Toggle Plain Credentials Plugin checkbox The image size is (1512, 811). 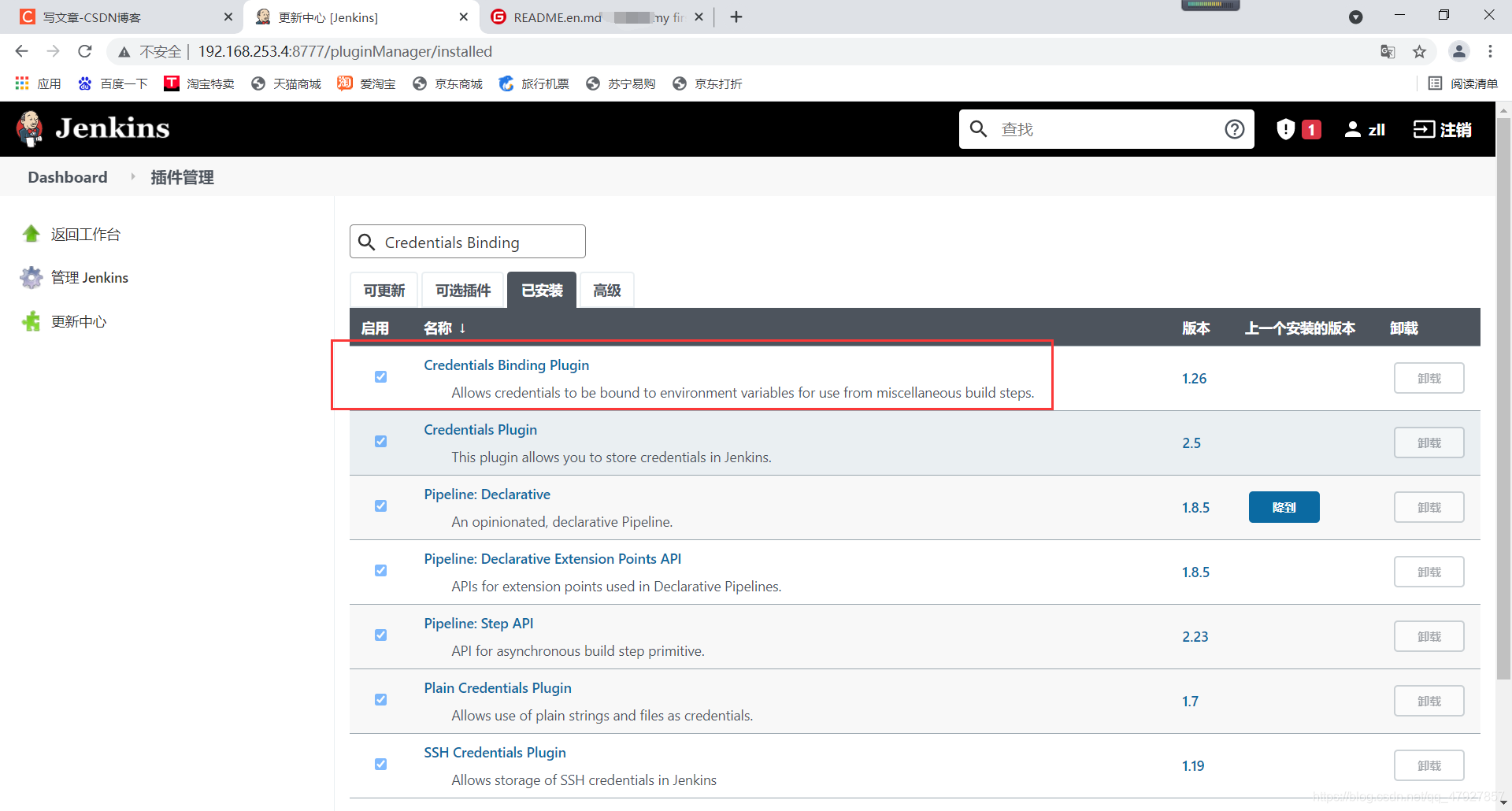click(380, 700)
